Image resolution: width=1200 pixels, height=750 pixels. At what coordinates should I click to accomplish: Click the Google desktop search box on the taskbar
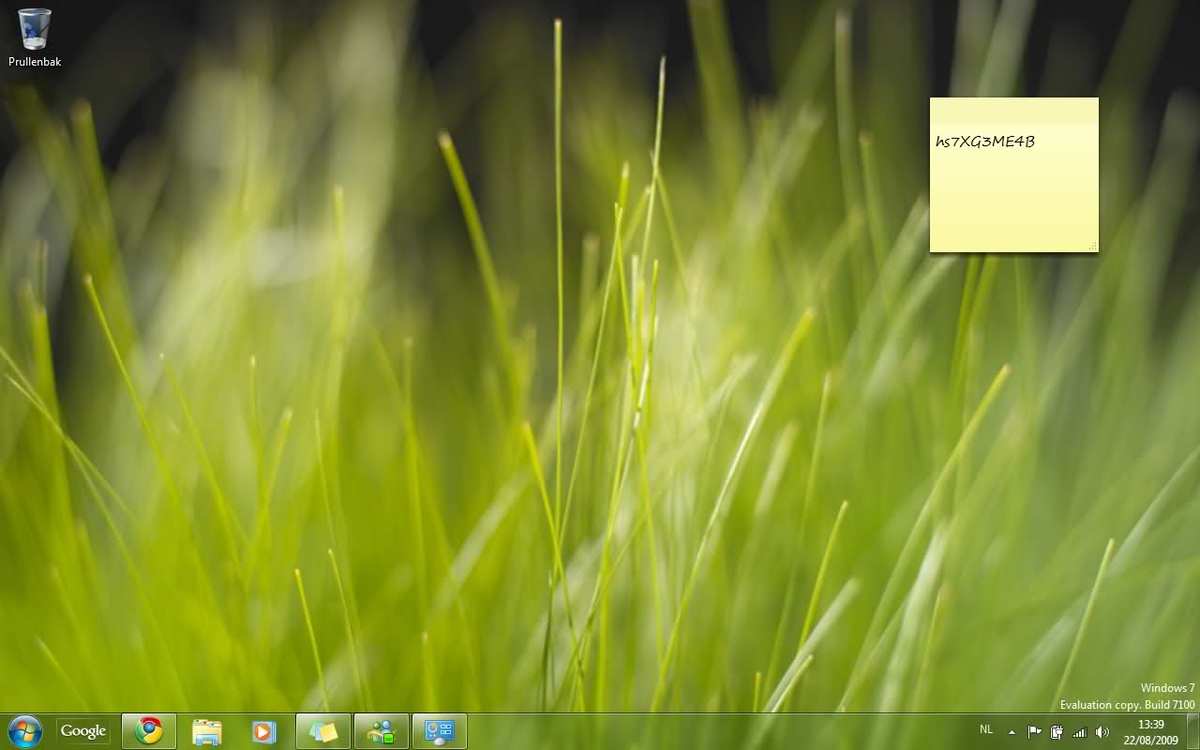click(83, 731)
